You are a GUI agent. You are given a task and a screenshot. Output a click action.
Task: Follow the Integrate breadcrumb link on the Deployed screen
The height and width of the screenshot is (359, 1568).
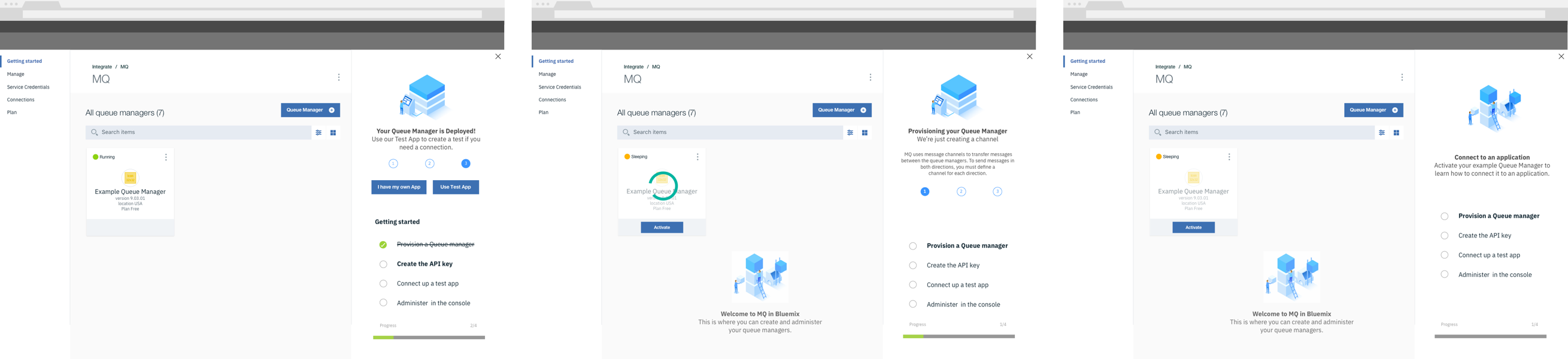[x=102, y=67]
